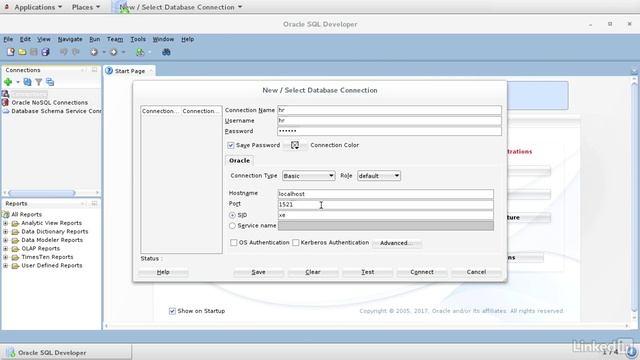Viewport: 640px width, 360px height.
Task: Toggle Show on Startup checkbox
Action: tap(172, 311)
